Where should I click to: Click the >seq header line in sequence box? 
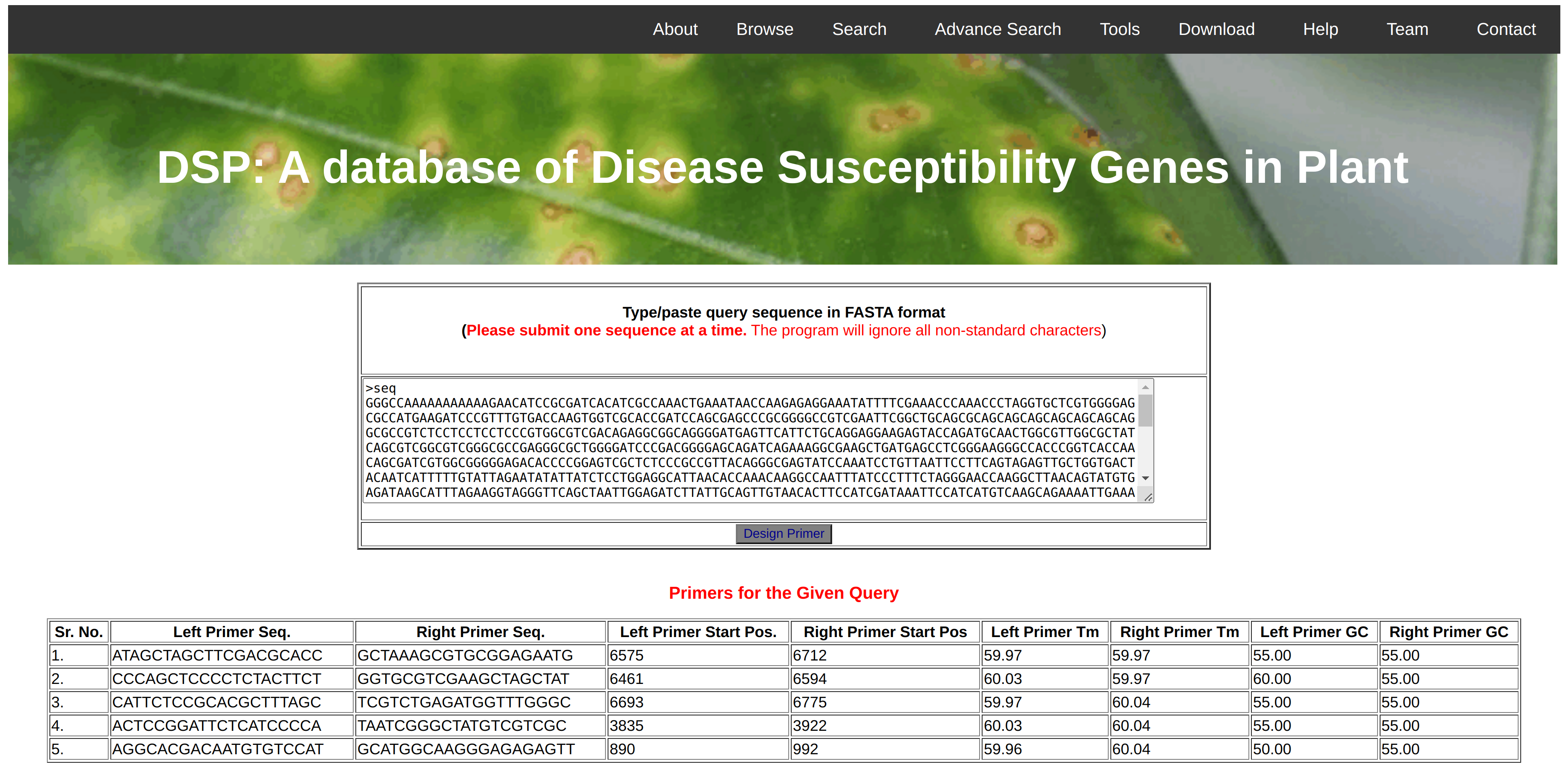(380, 388)
